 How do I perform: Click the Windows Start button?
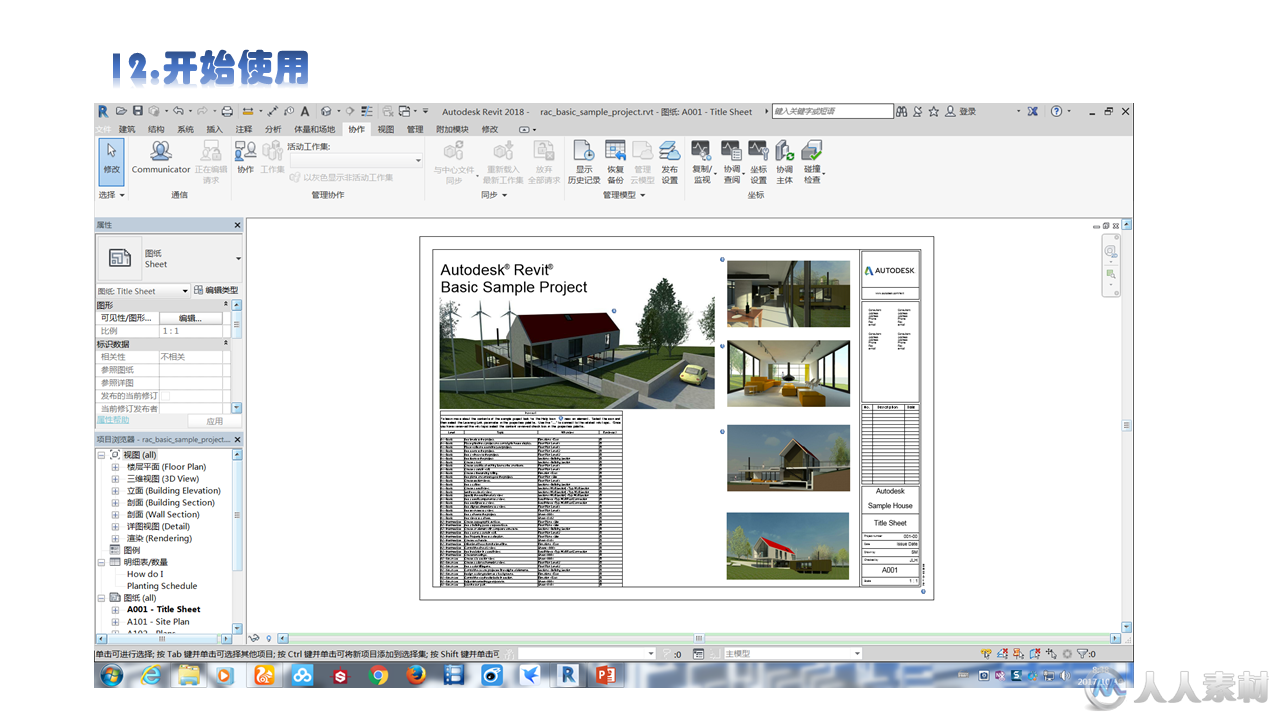[111, 676]
